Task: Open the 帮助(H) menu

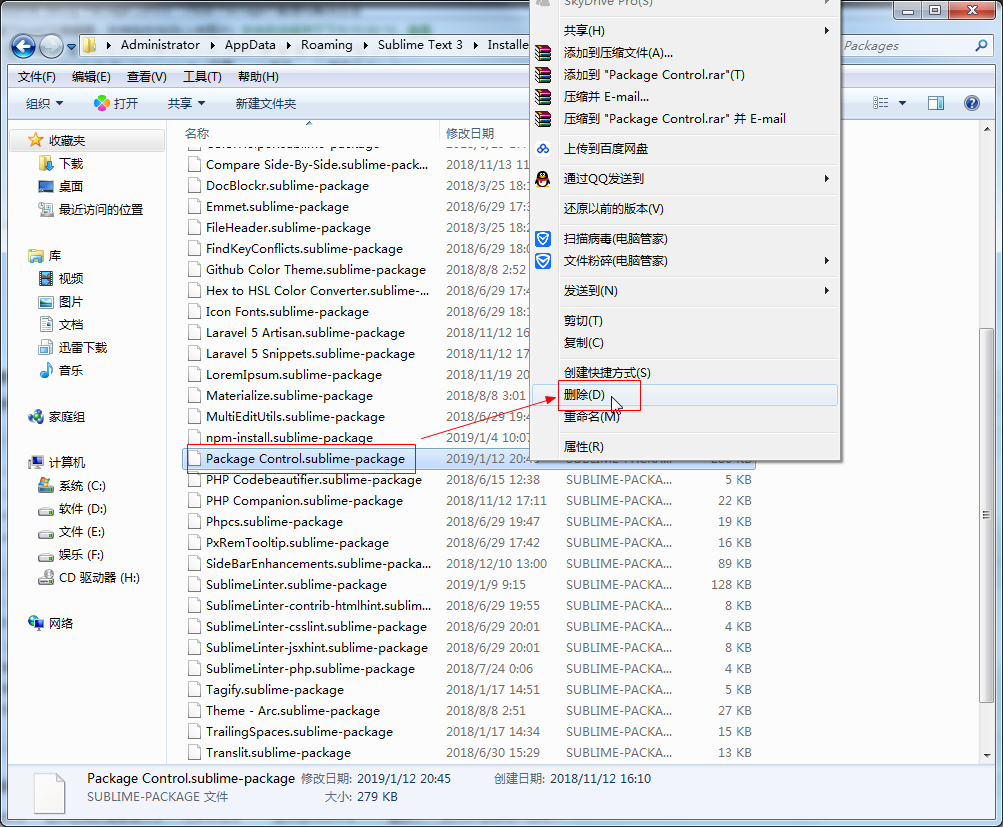Action: pyautogui.click(x=258, y=77)
